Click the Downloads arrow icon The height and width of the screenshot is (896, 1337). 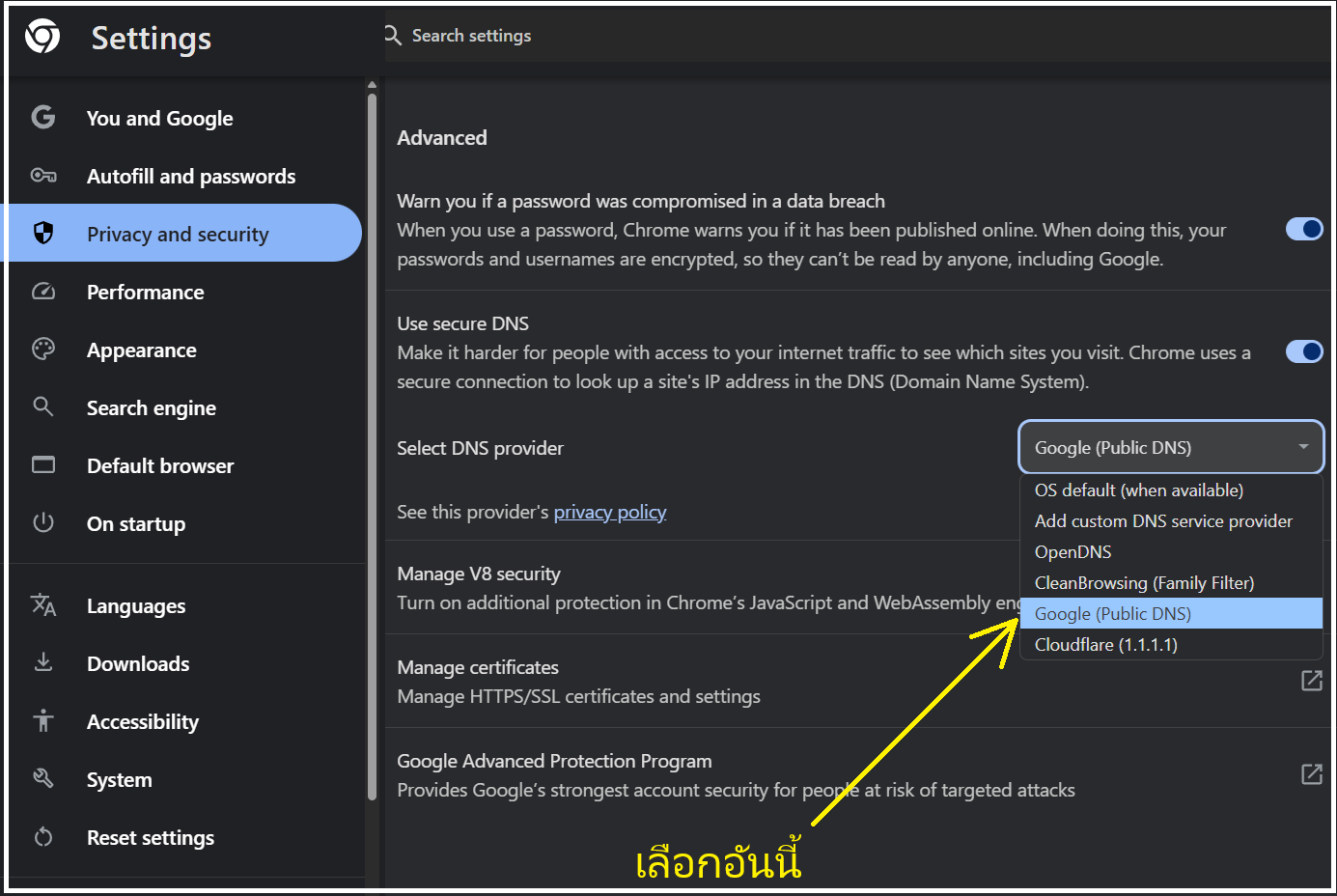pos(43,662)
